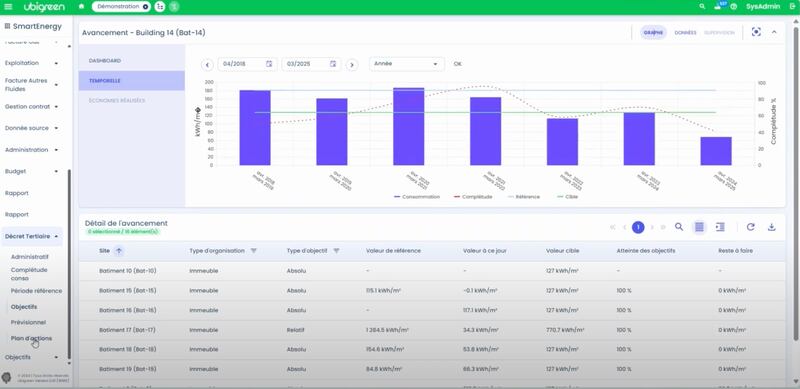Open global search in top bar
The image size is (800, 389).
(703, 7)
